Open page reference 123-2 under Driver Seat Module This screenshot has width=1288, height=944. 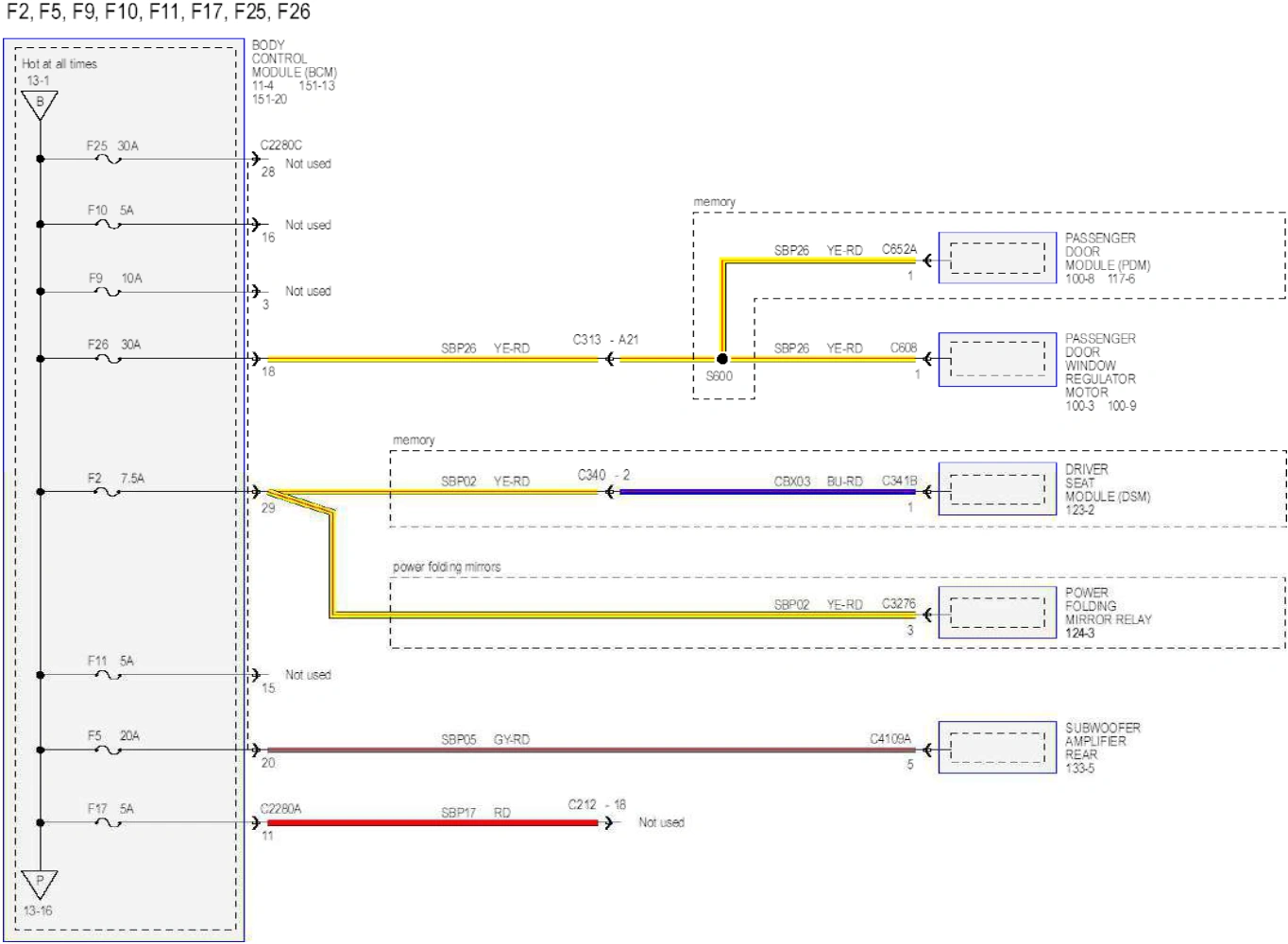(1080, 510)
